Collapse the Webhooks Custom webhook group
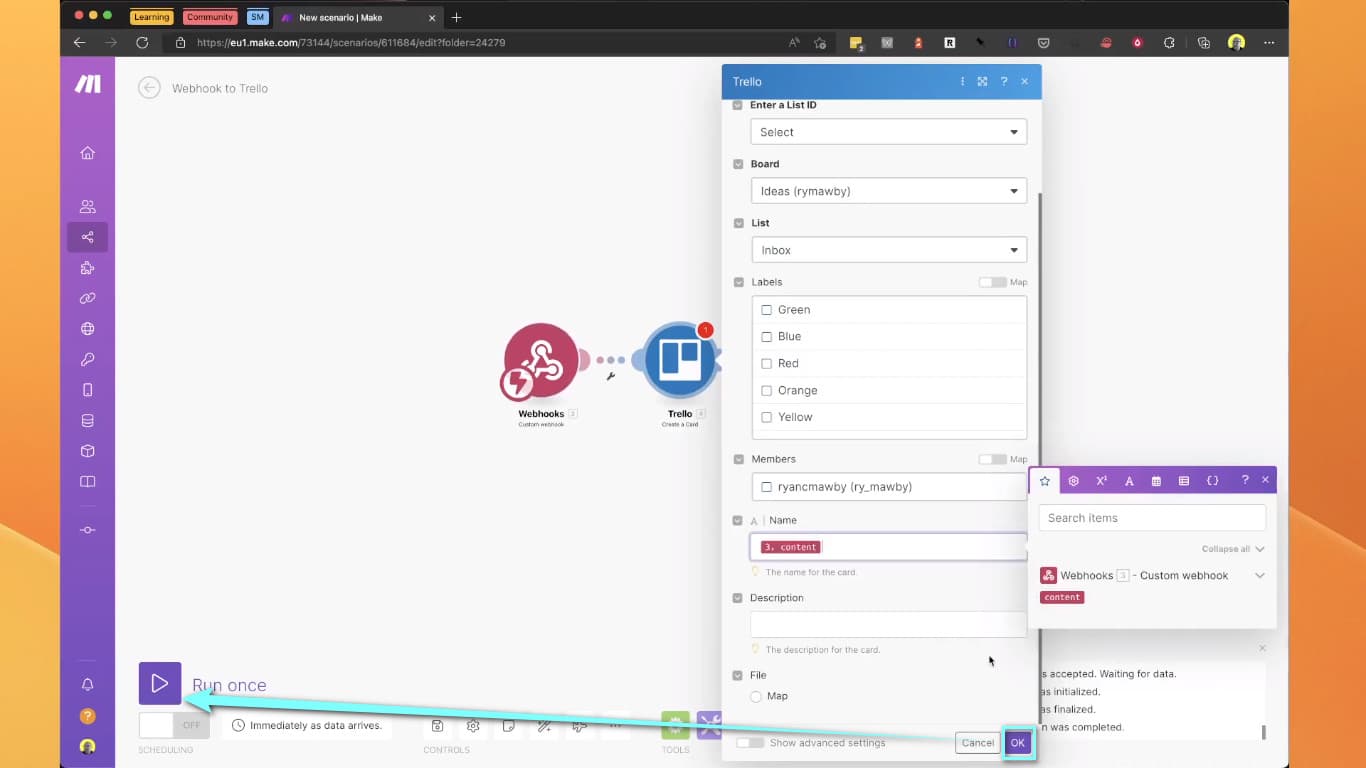This screenshot has height=768, width=1366. click(x=1259, y=576)
